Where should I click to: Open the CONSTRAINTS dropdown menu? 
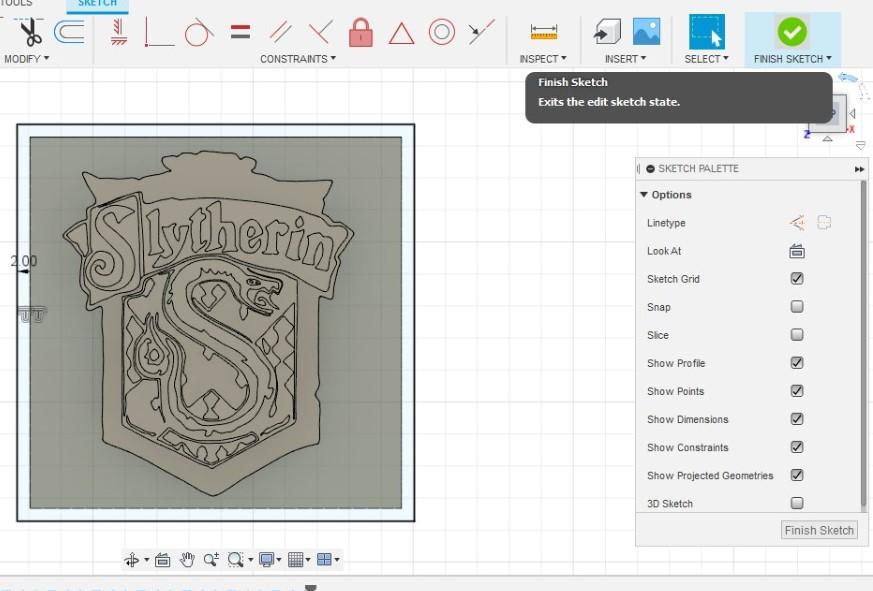[x=298, y=58]
